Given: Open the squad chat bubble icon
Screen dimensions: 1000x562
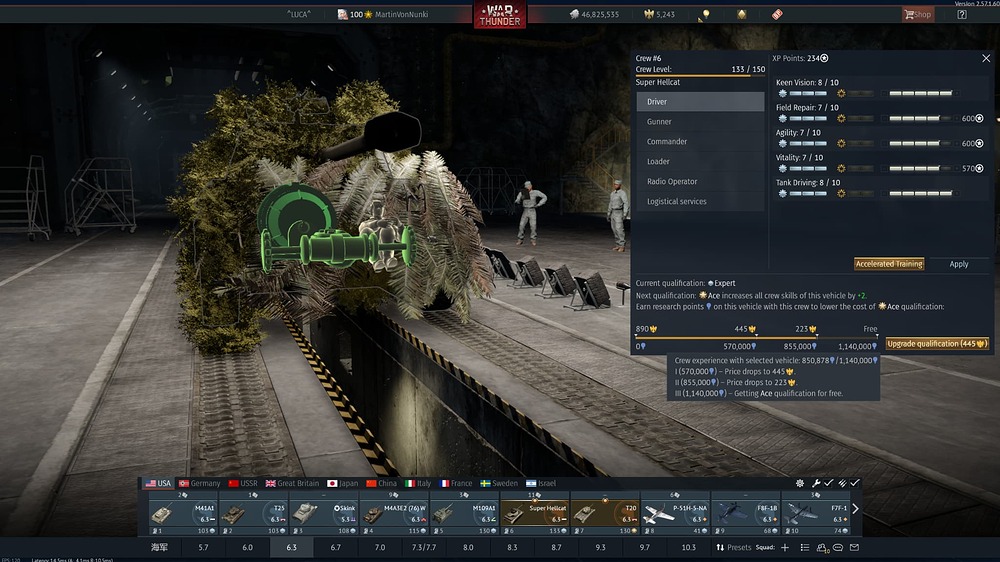Looking at the screenshot, I should [x=837, y=547].
